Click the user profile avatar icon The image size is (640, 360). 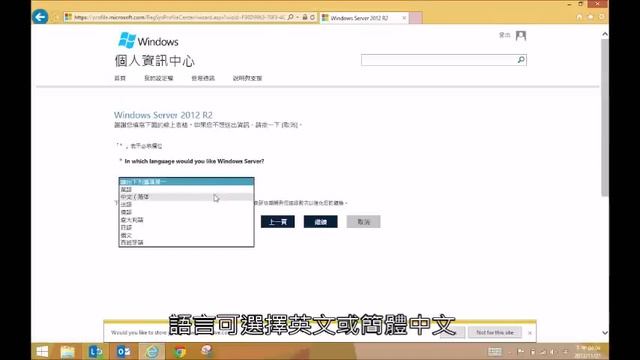point(521,36)
